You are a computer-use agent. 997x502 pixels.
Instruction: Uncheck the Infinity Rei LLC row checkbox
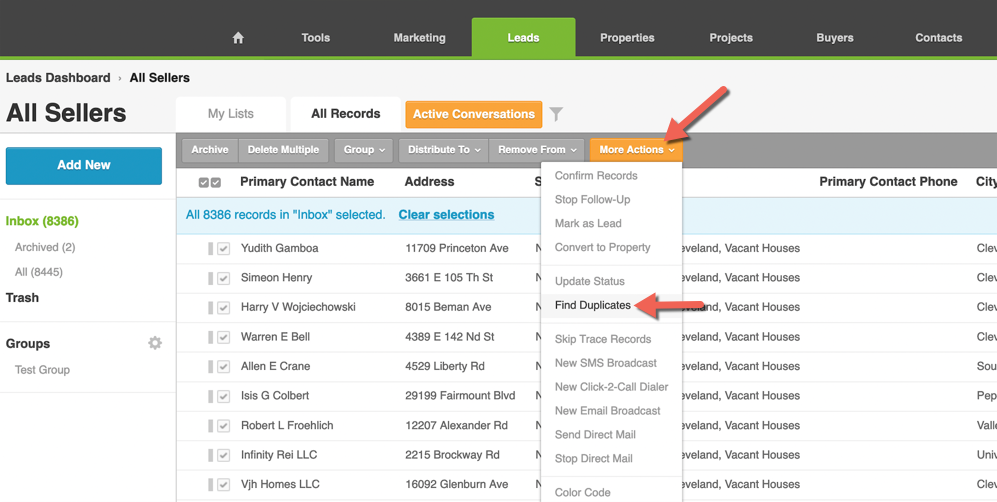(223, 455)
